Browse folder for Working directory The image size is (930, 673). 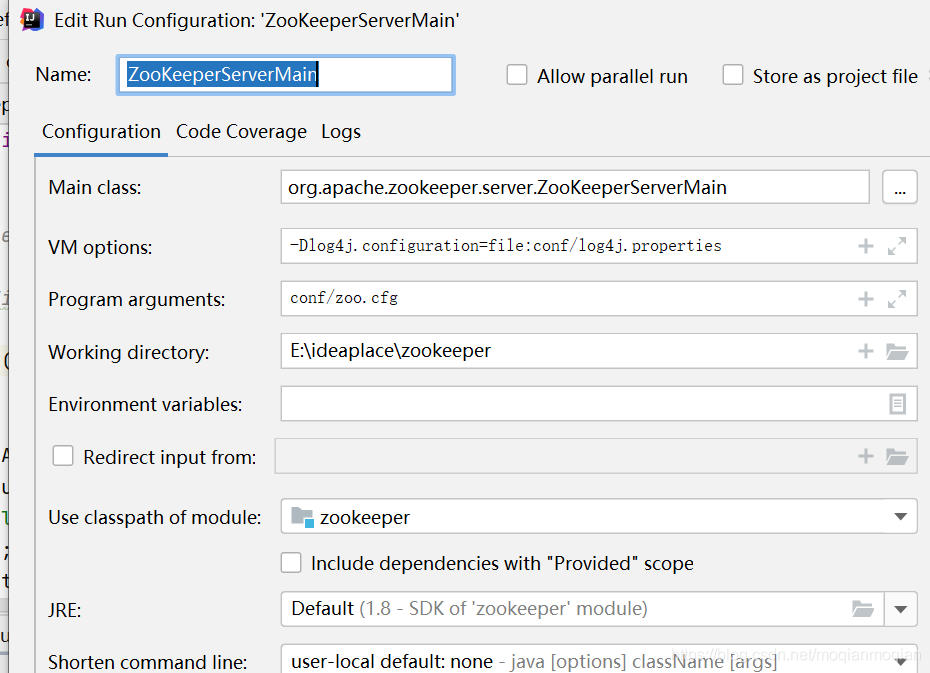(x=897, y=352)
